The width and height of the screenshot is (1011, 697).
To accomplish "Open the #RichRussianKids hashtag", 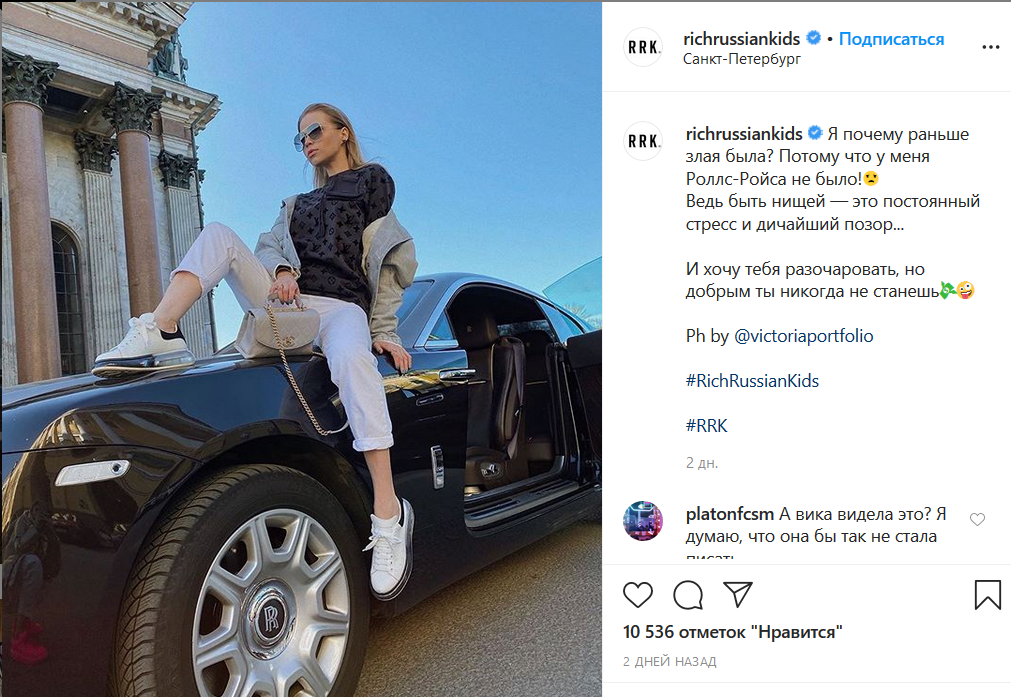I will pos(752,381).
